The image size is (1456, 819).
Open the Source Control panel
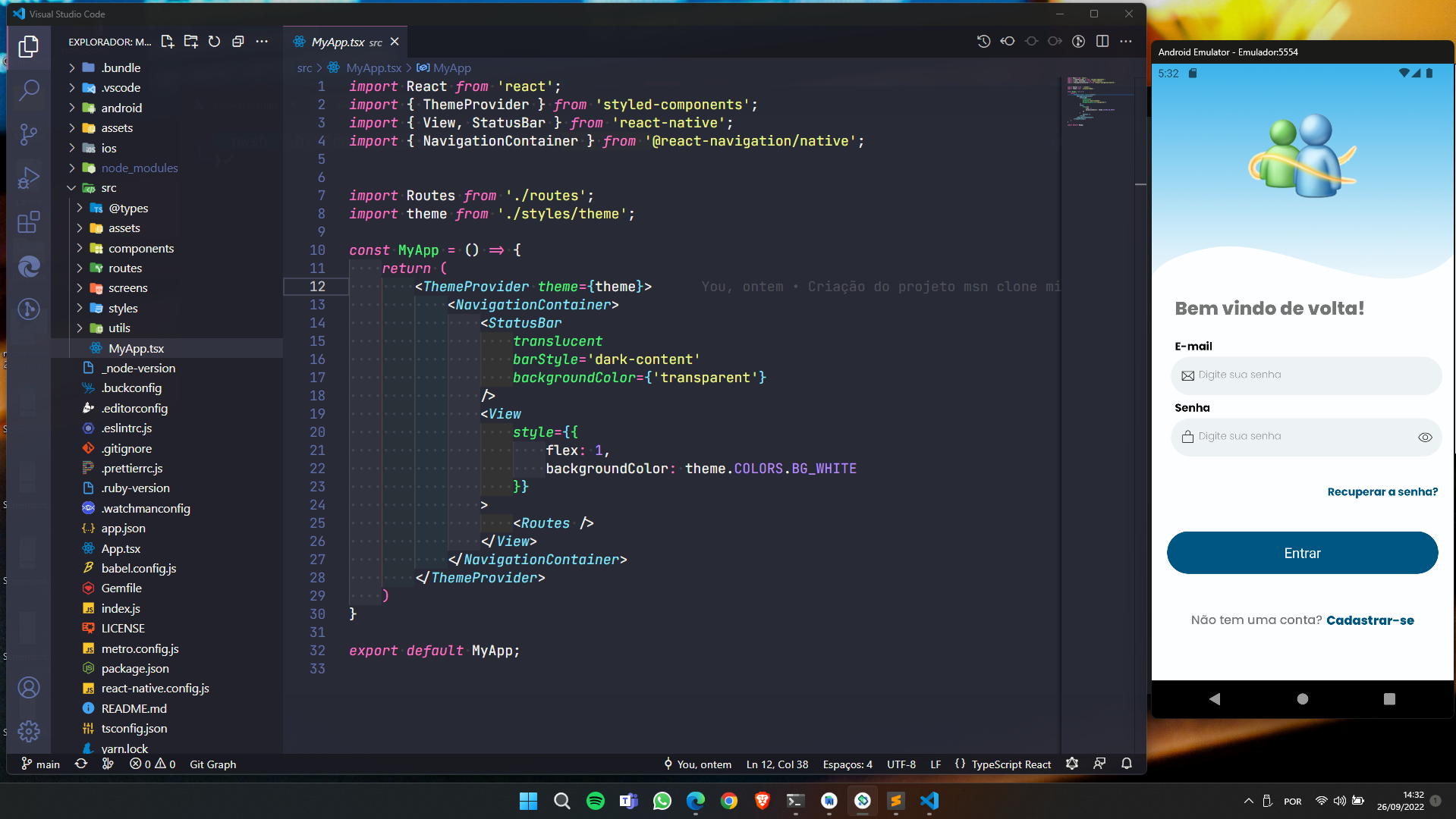(29, 134)
